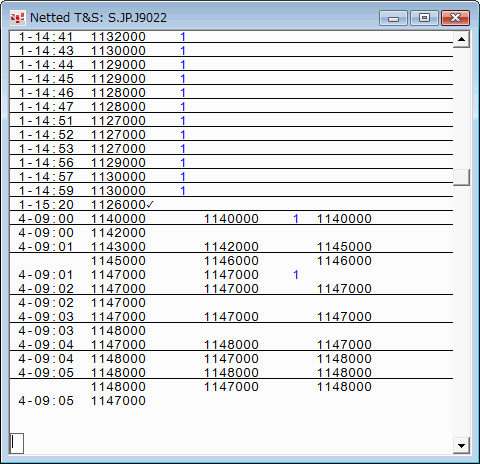Select the 1-14:44 time entry
The width and height of the screenshot is (480, 464).
coord(46,65)
